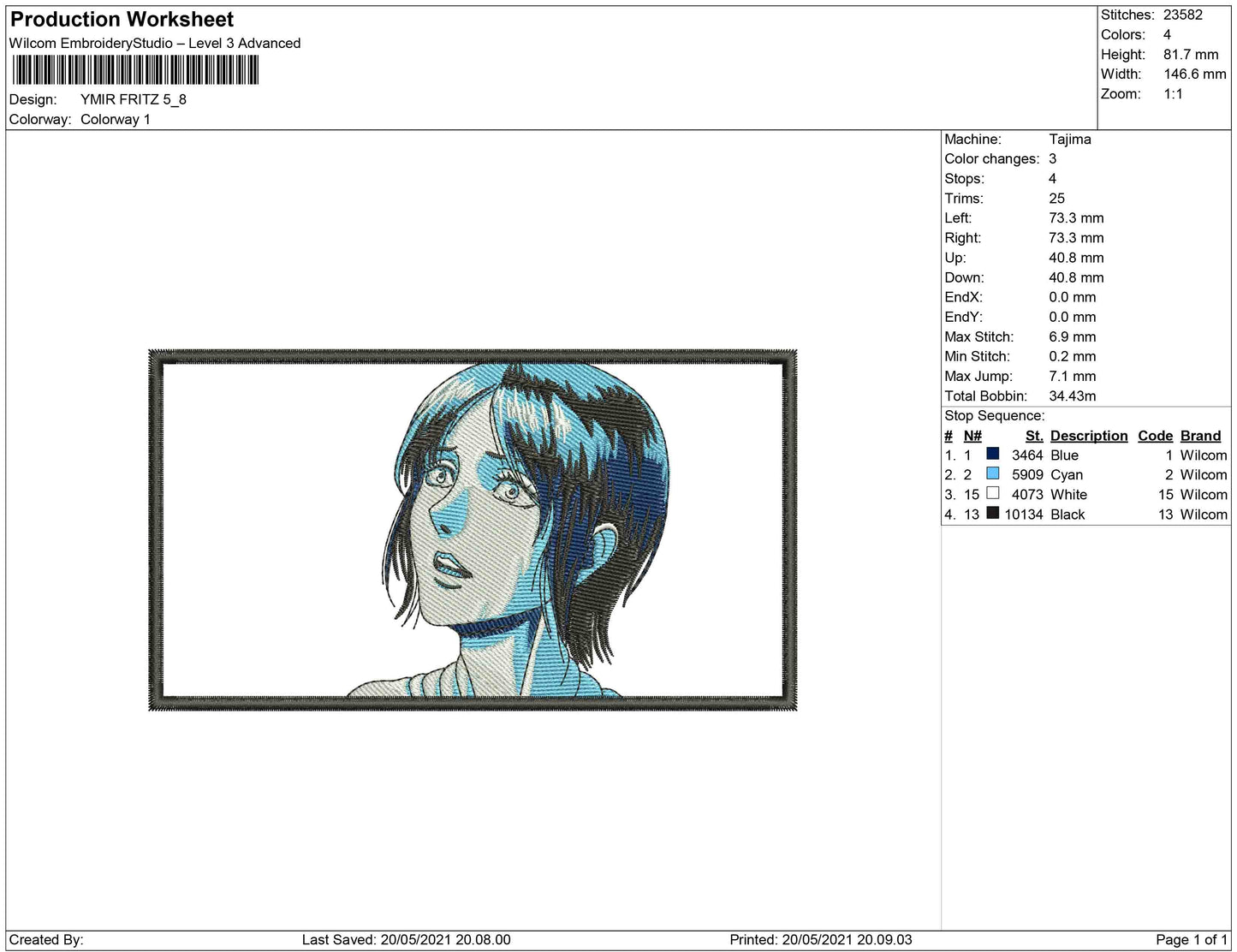Viewport: 1237px width, 952px height.
Task: Click the "Color changes:" label
Action: 992,158
